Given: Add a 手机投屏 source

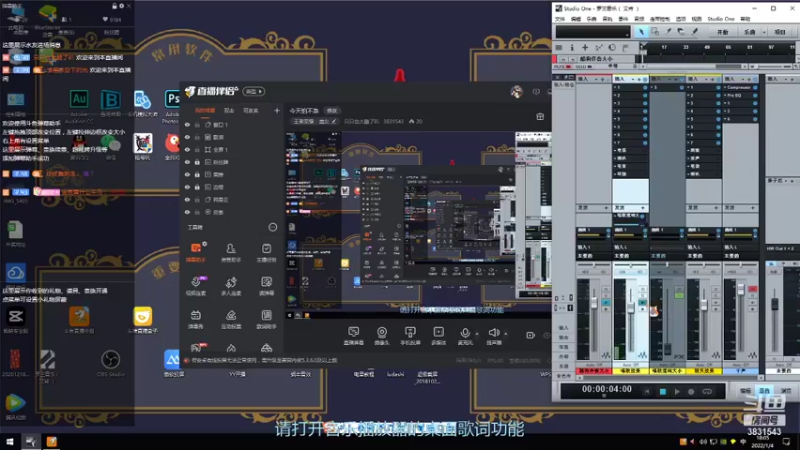Looking at the screenshot, I should (410, 336).
